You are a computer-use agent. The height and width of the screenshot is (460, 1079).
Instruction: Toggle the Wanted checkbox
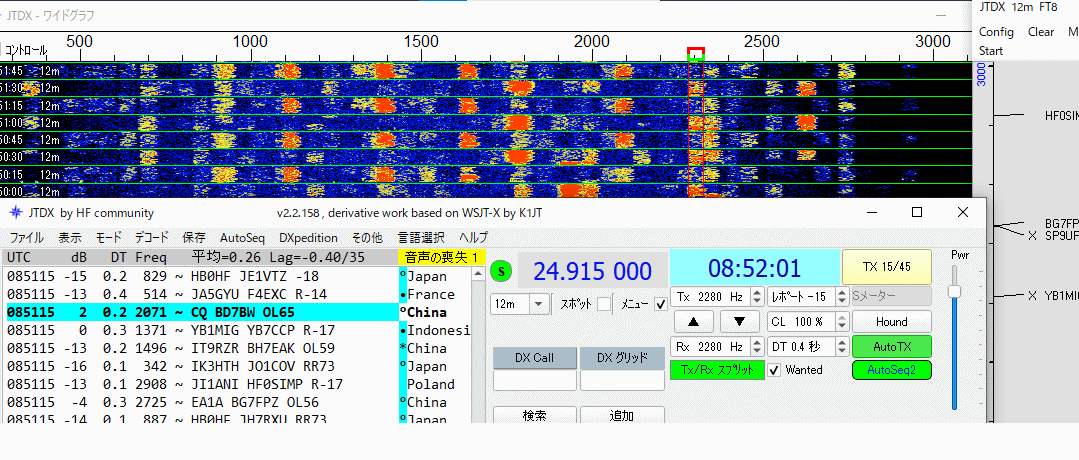tap(774, 370)
